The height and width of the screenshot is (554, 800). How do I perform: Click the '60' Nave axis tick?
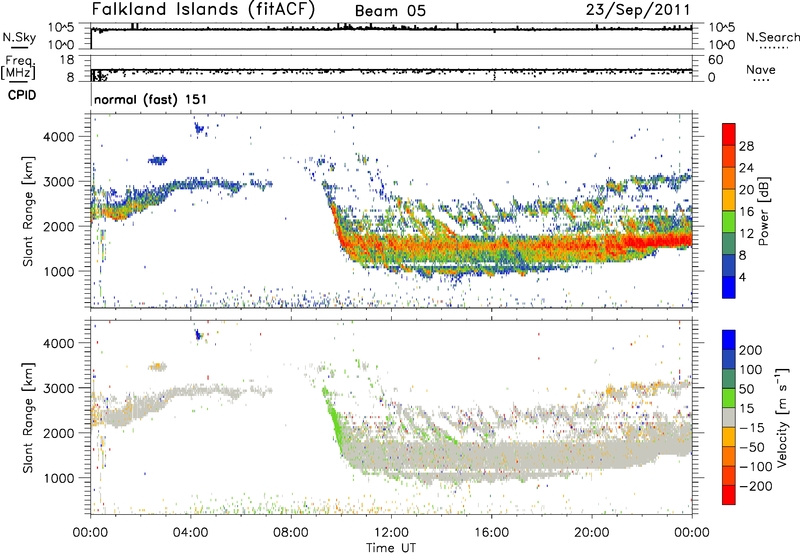click(x=715, y=60)
